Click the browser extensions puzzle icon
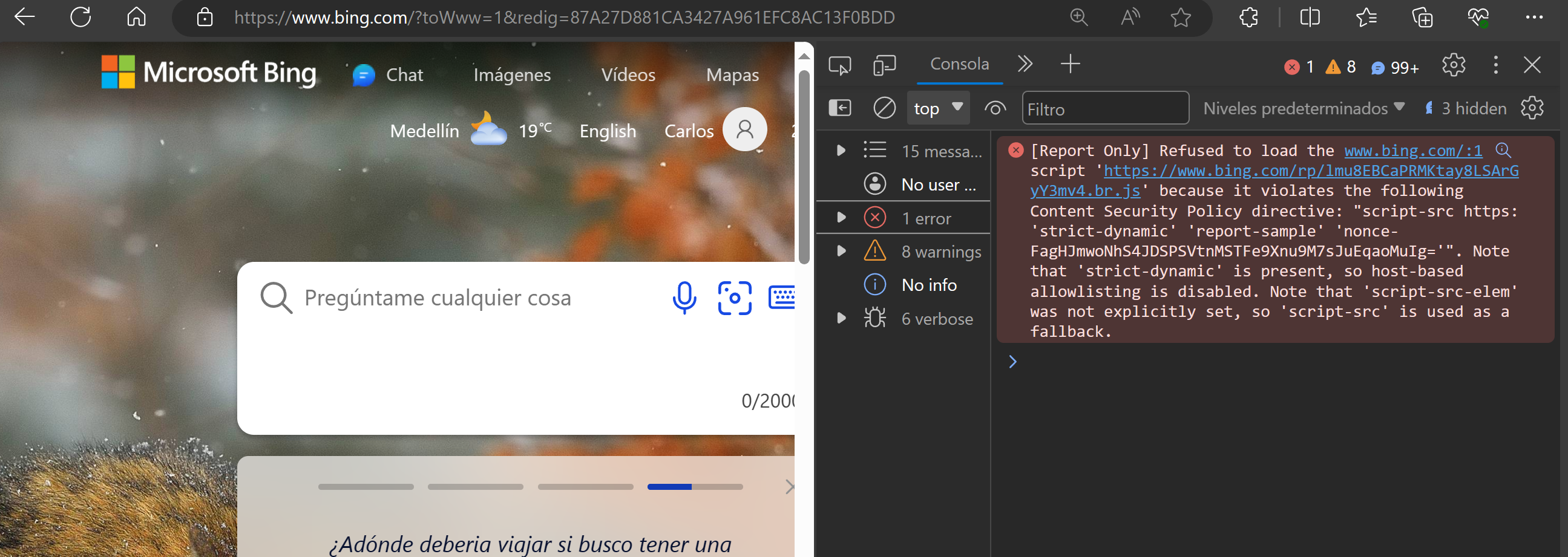The height and width of the screenshot is (557, 1568). pyautogui.click(x=1248, y=18)
